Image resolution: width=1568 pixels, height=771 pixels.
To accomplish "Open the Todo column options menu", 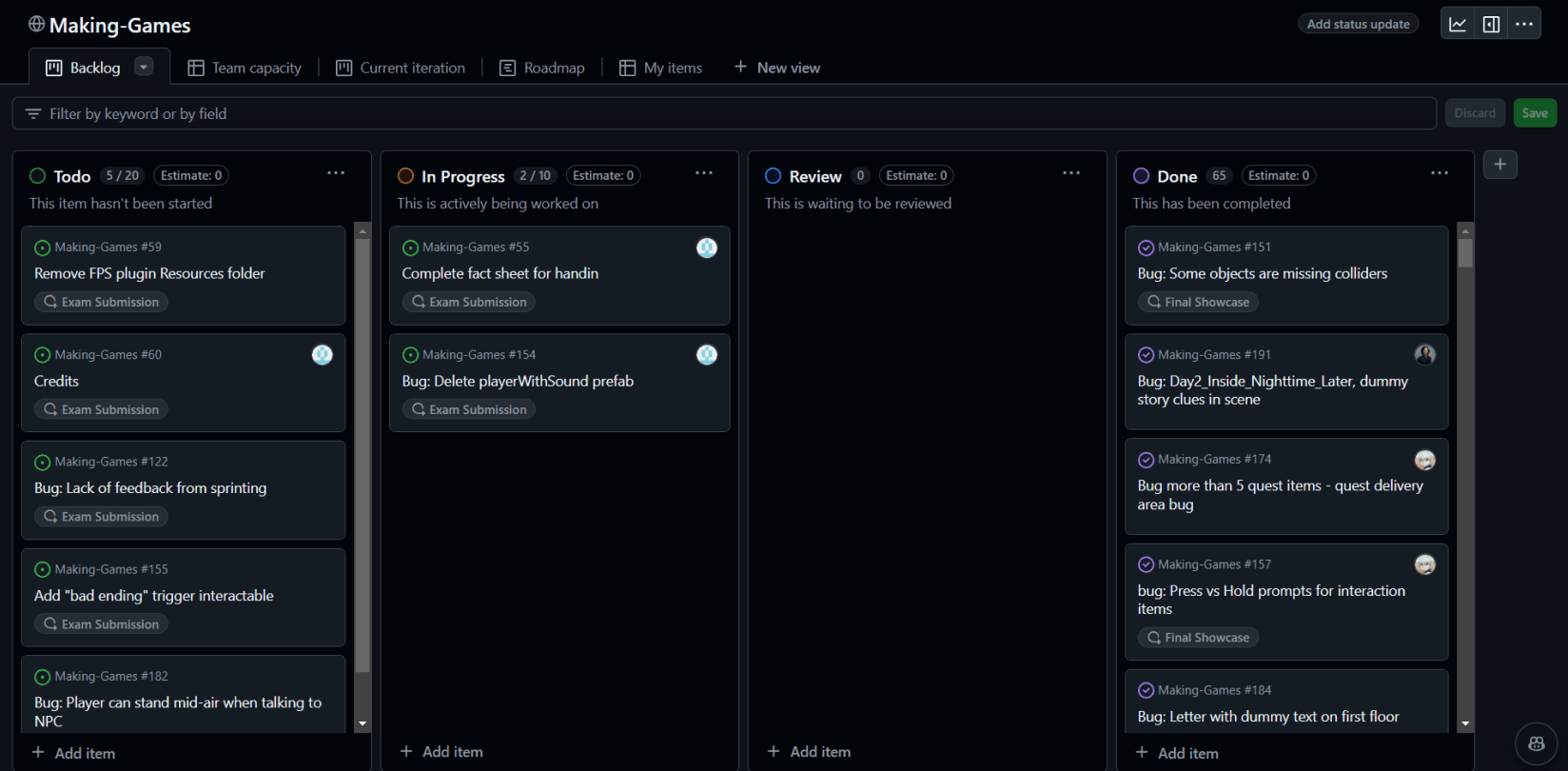I will [x=336, y=173].
